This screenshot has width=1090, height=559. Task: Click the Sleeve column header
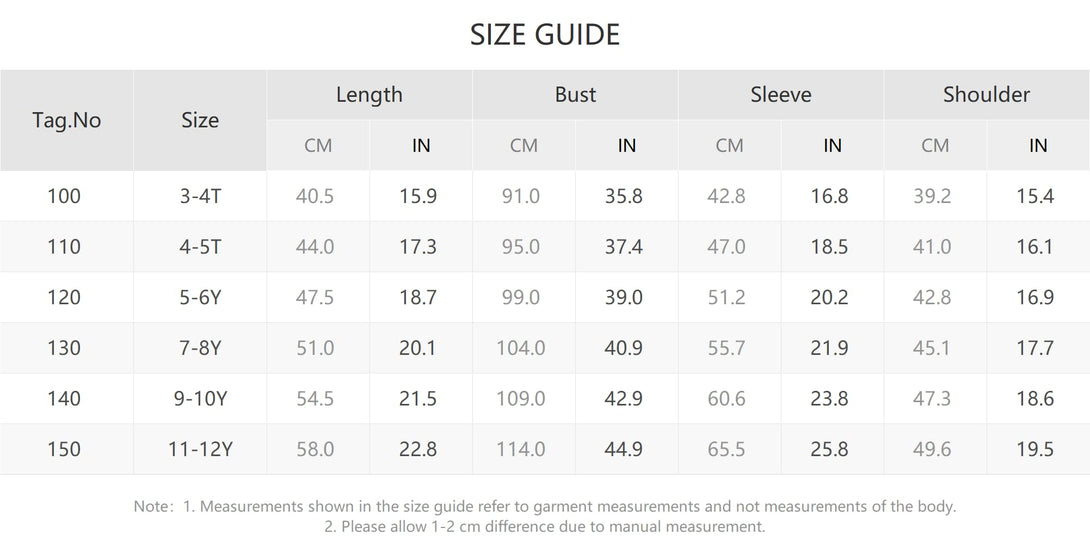click(x=781, y=95)
